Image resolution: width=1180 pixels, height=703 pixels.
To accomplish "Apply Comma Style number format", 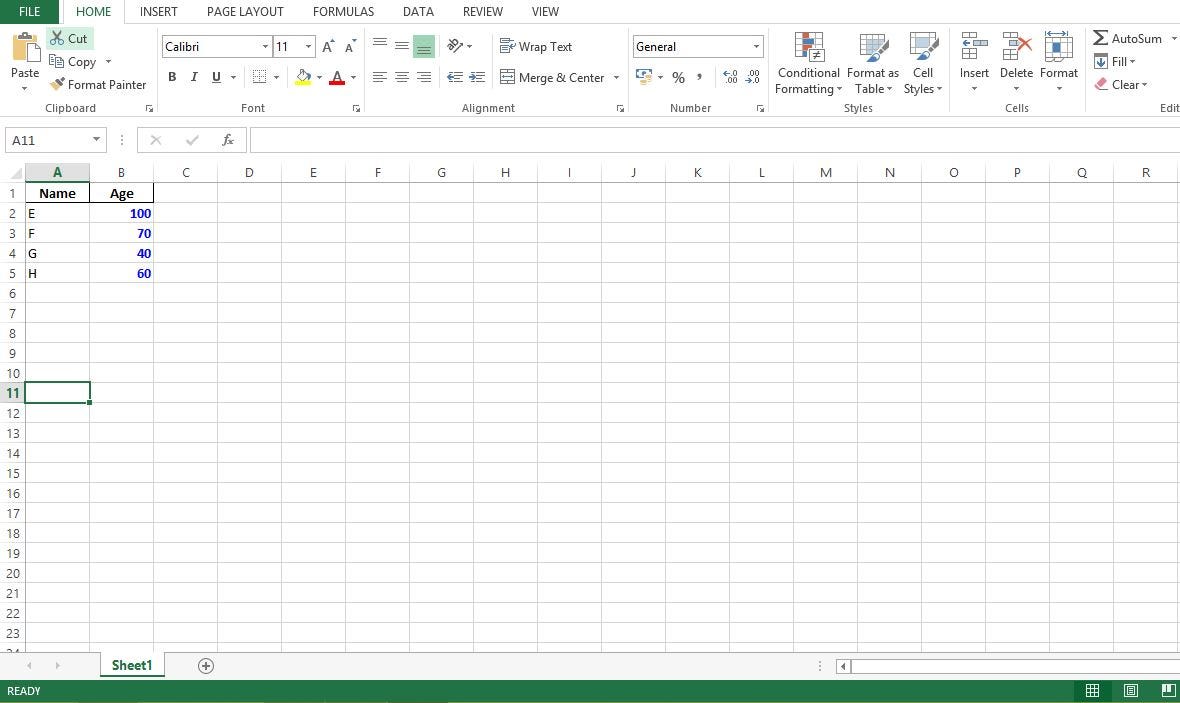I will tap(700, 77).
